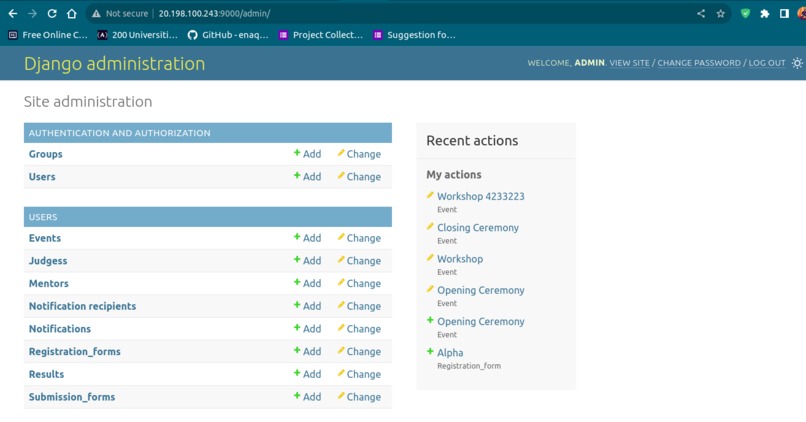Click the browser forward arrow

coord(32,14)
